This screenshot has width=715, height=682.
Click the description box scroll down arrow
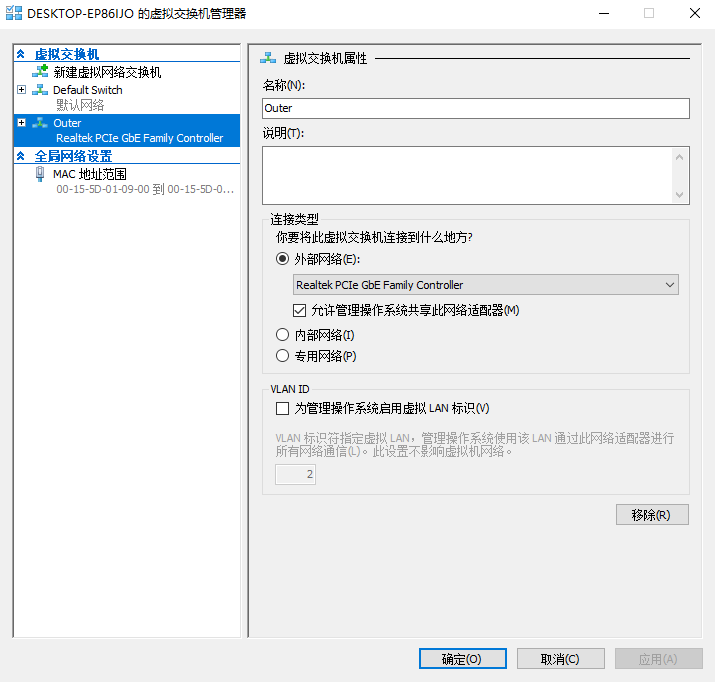[x=679, y=195]
